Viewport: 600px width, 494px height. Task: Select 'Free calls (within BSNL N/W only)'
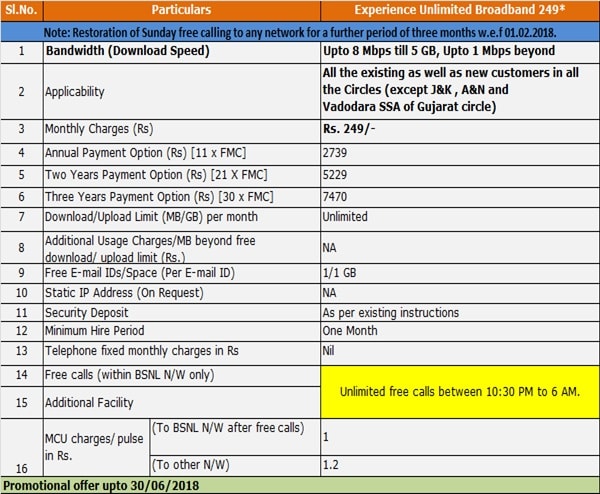[x=182, y=375]
